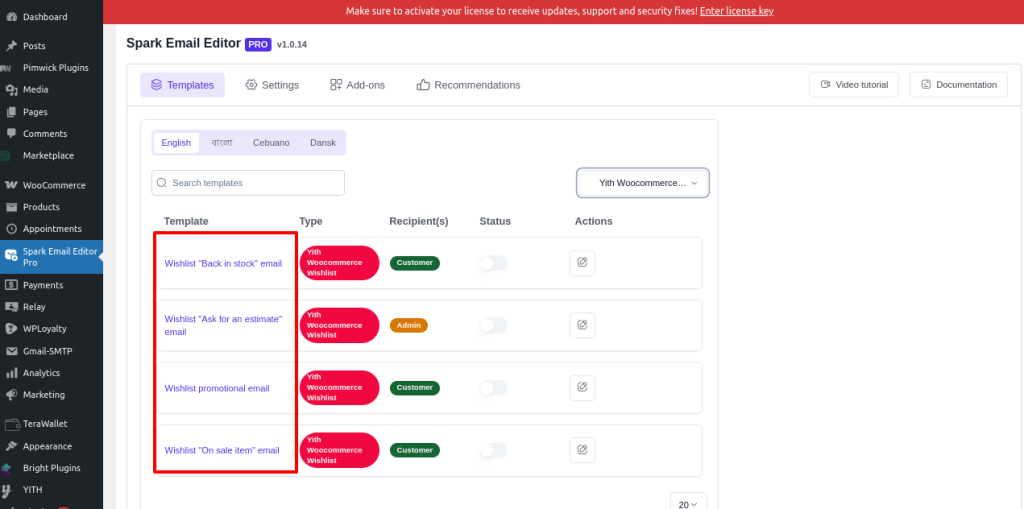The image size is (1024, 509).
Task: Click the Appointments clock icon in the sidebar
Action: tap(11, 229)
